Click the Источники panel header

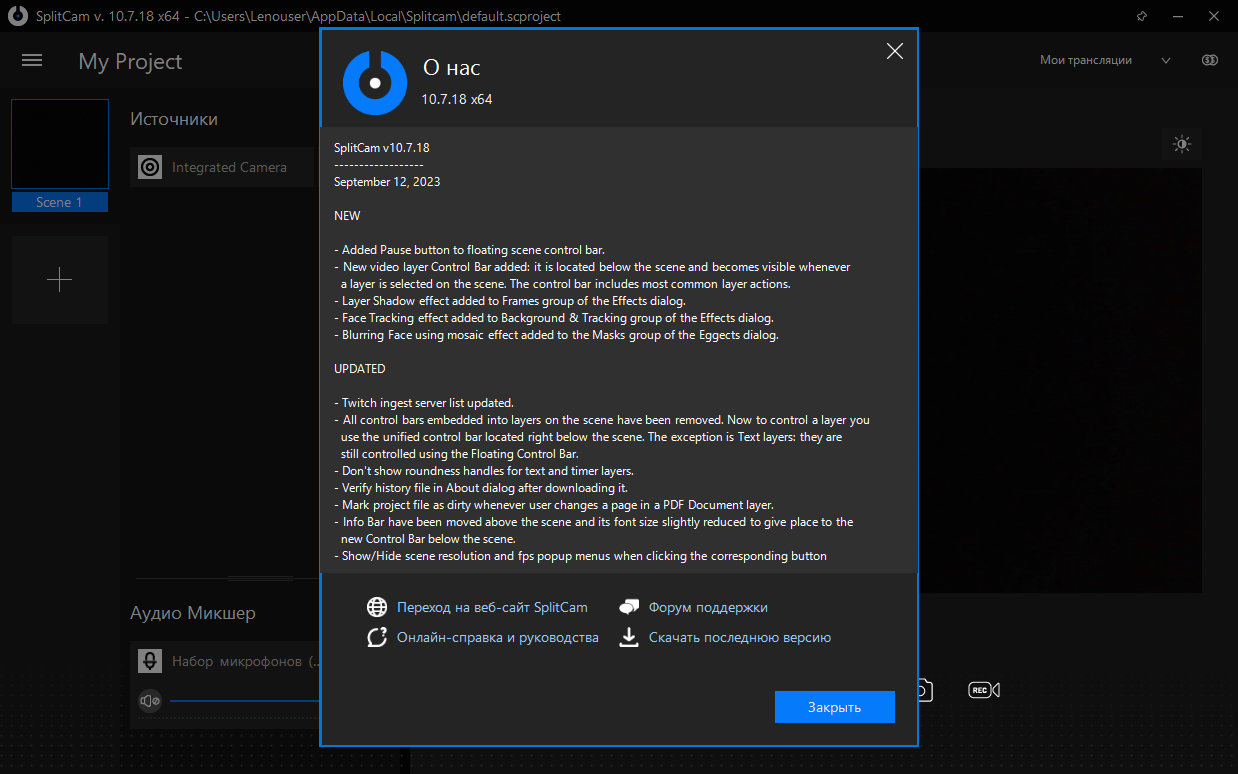(x=174, y=119)
